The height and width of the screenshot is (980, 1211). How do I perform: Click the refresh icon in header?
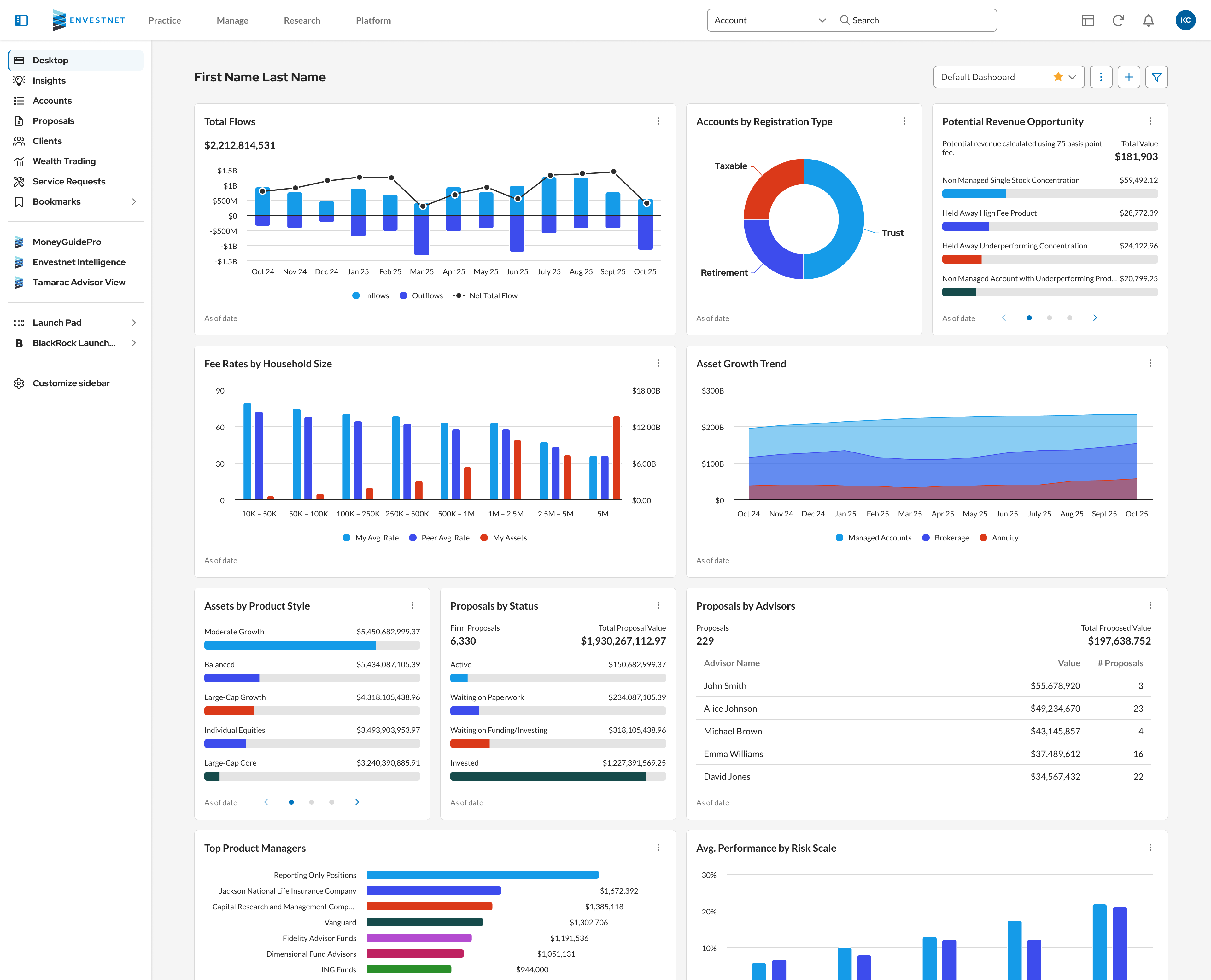(x=1118, y=20)
